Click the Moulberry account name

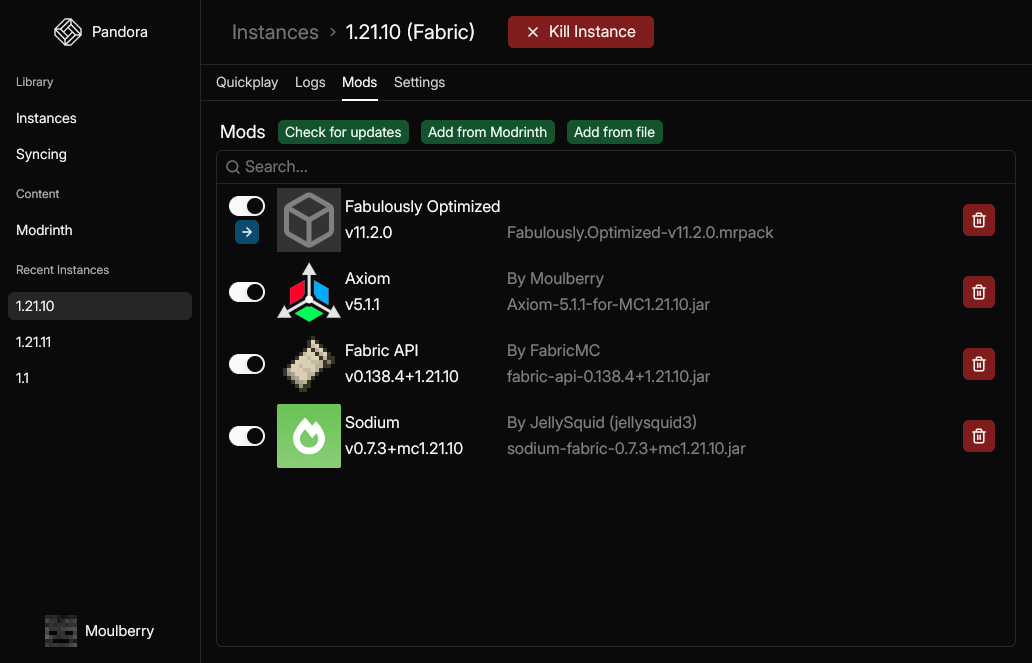click(x=119, y=631)
